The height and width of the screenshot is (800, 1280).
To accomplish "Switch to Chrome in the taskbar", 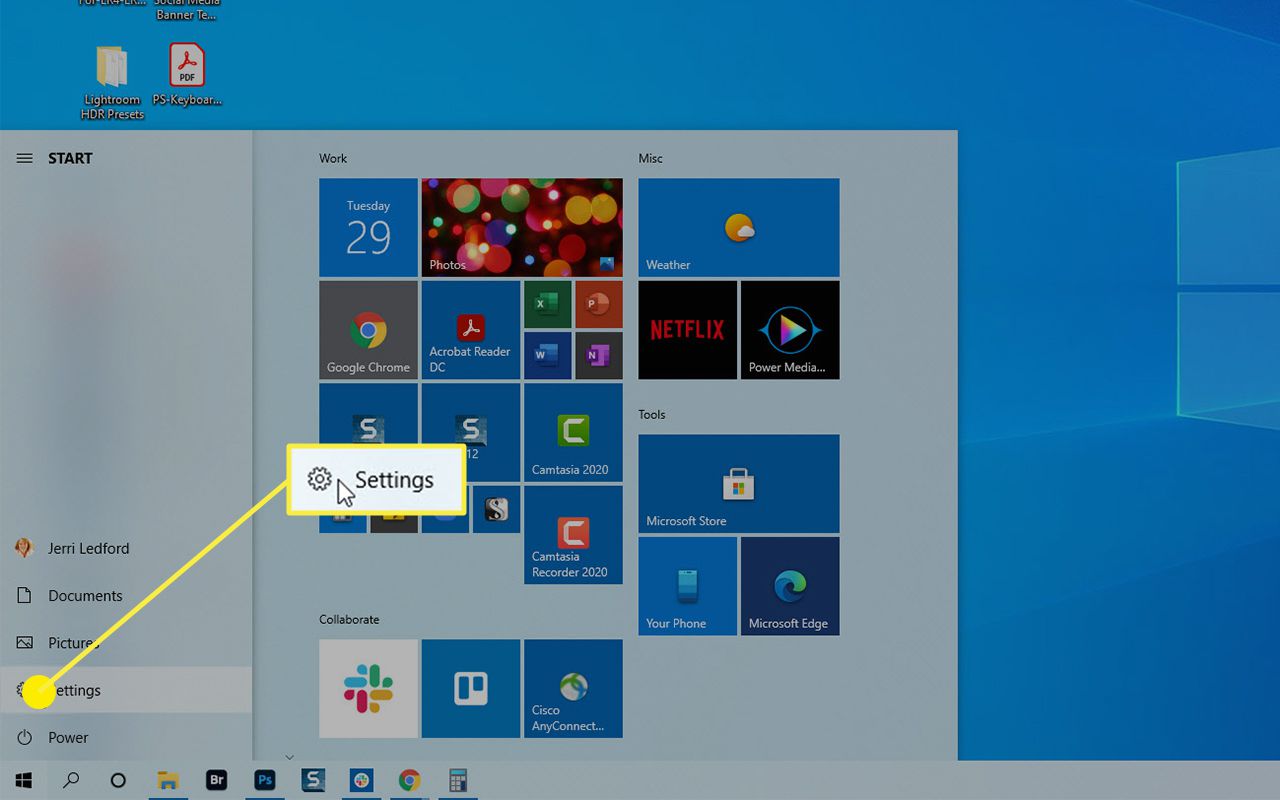I will 409,780.
